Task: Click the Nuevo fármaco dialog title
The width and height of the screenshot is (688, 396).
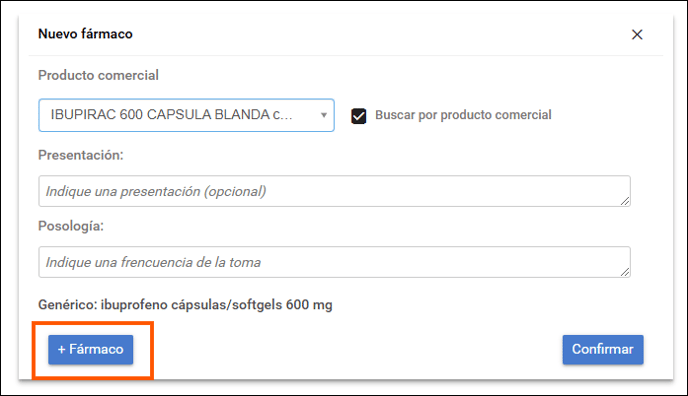Action: click(85, 34)
